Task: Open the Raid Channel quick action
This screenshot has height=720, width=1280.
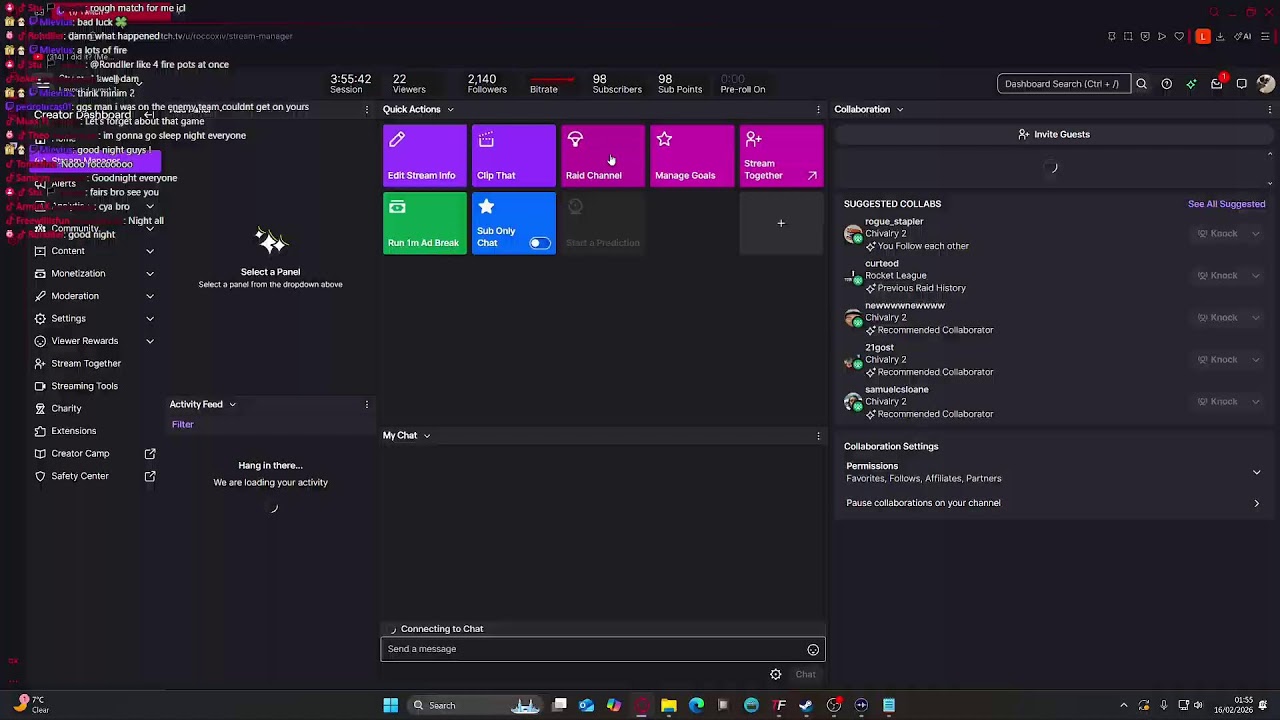Action: tap(602, 155)
